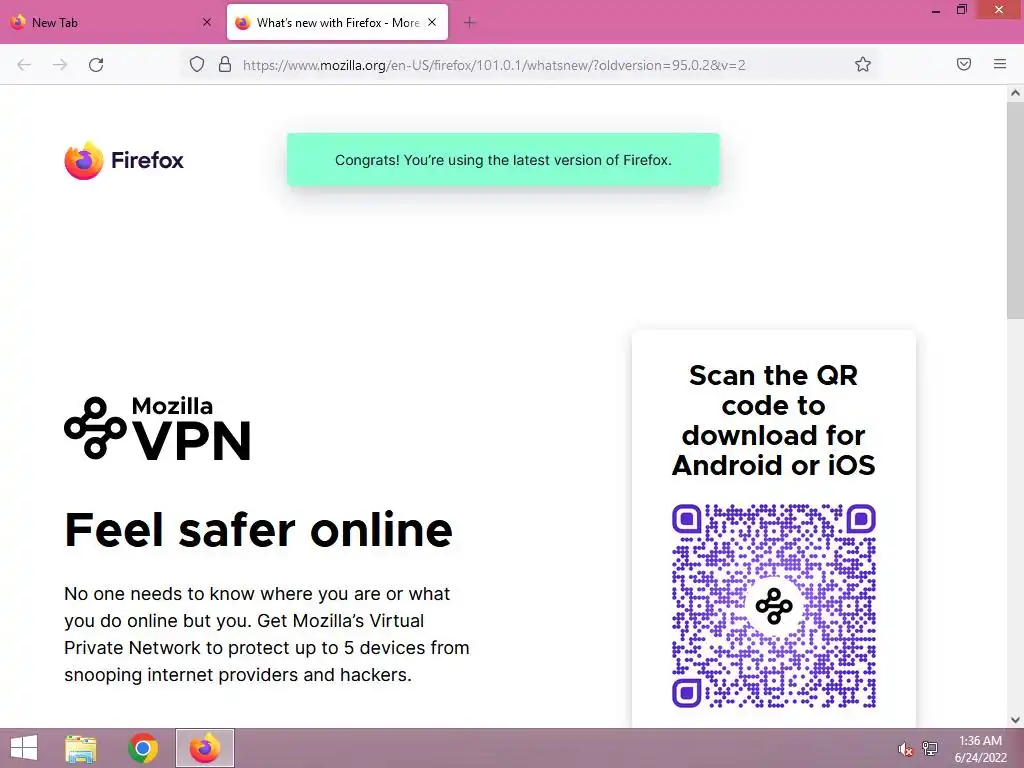Click the scrollbar down arrow
1024x768 pixels.
1015,720
